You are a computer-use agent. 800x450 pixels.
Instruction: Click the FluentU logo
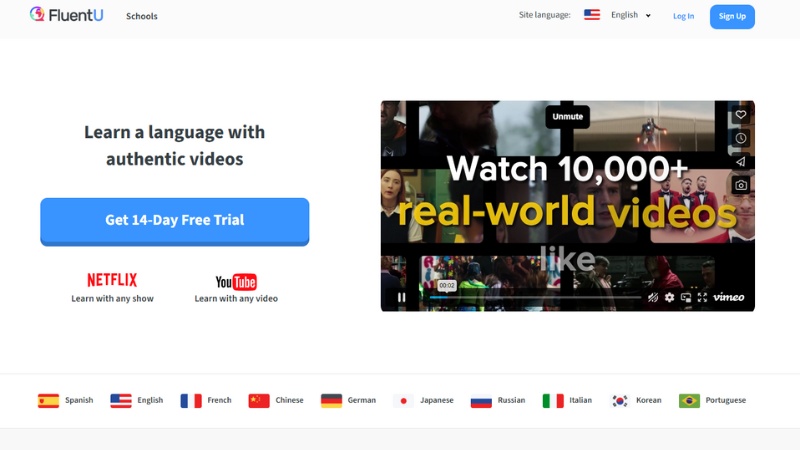tap(66, 15)
